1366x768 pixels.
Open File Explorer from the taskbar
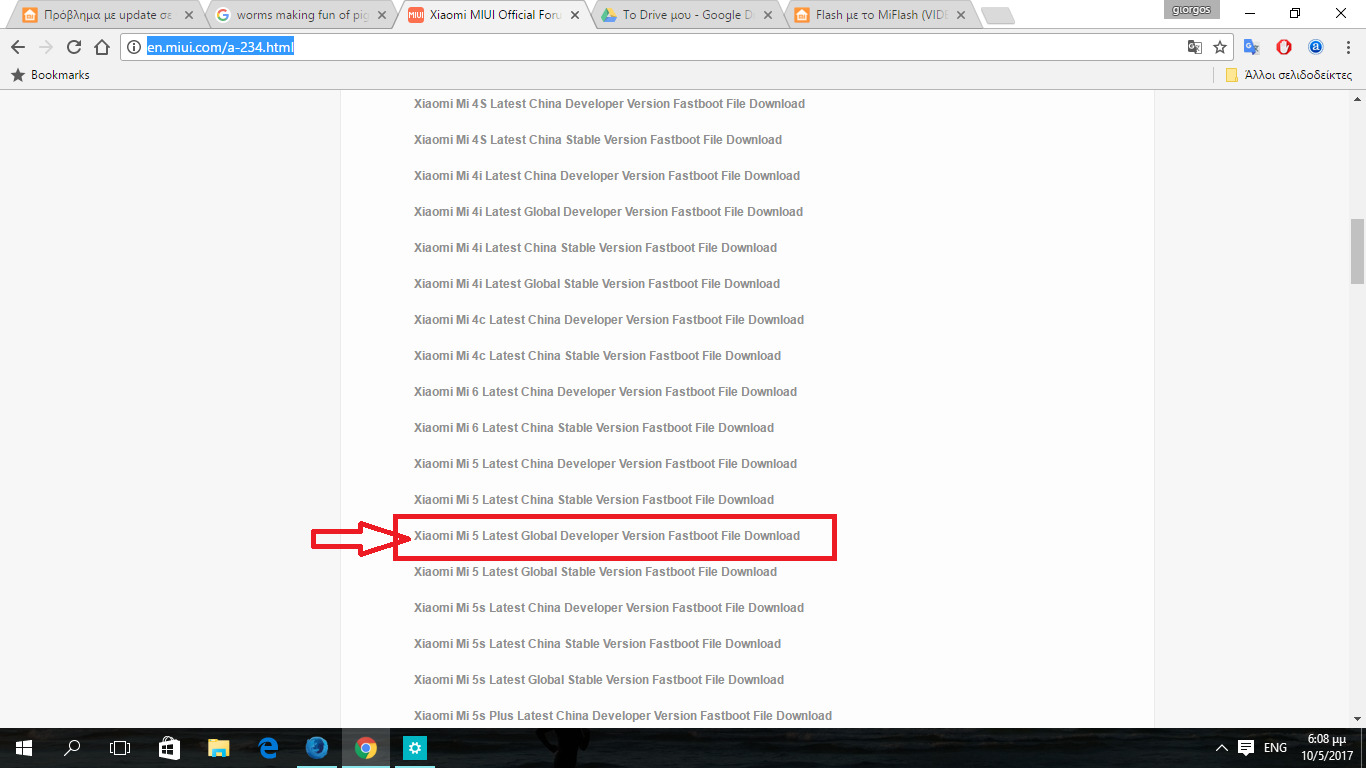[218, 748]
